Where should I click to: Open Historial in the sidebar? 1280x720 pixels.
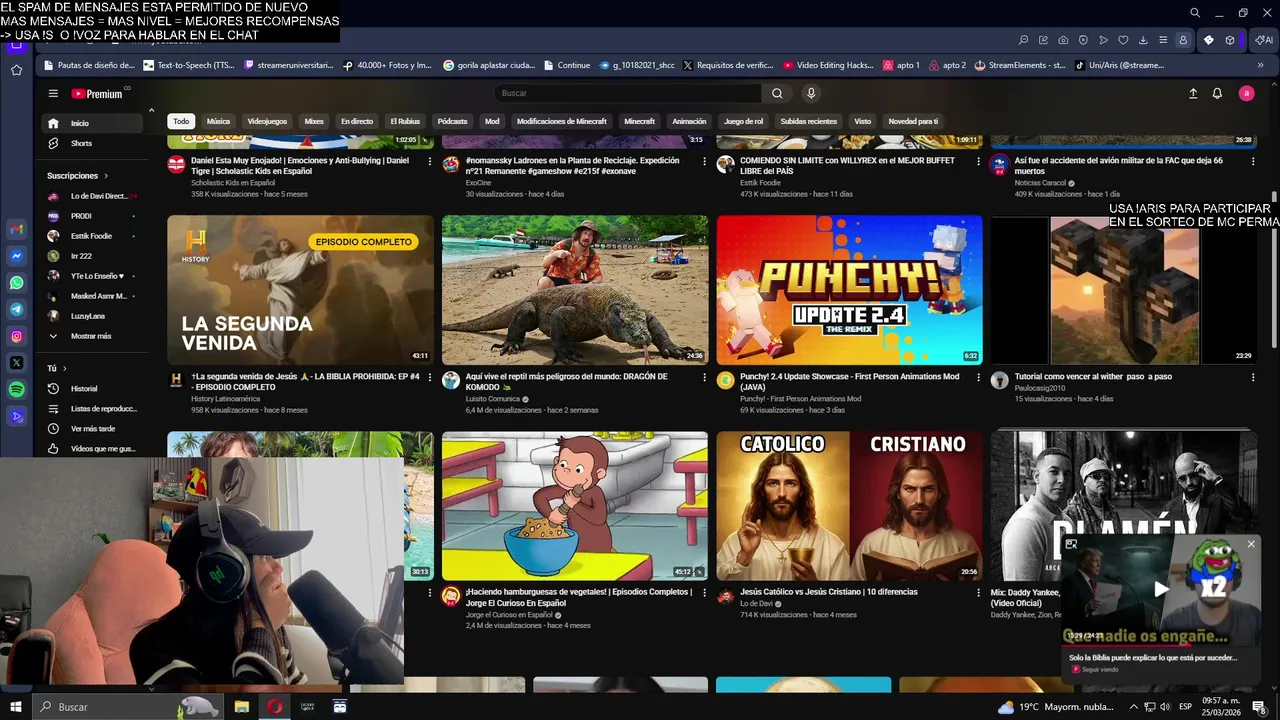[93, 388]
